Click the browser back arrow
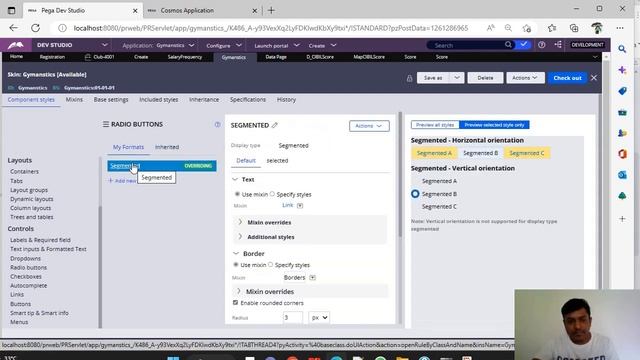640x360 pixels. [13, 28]
